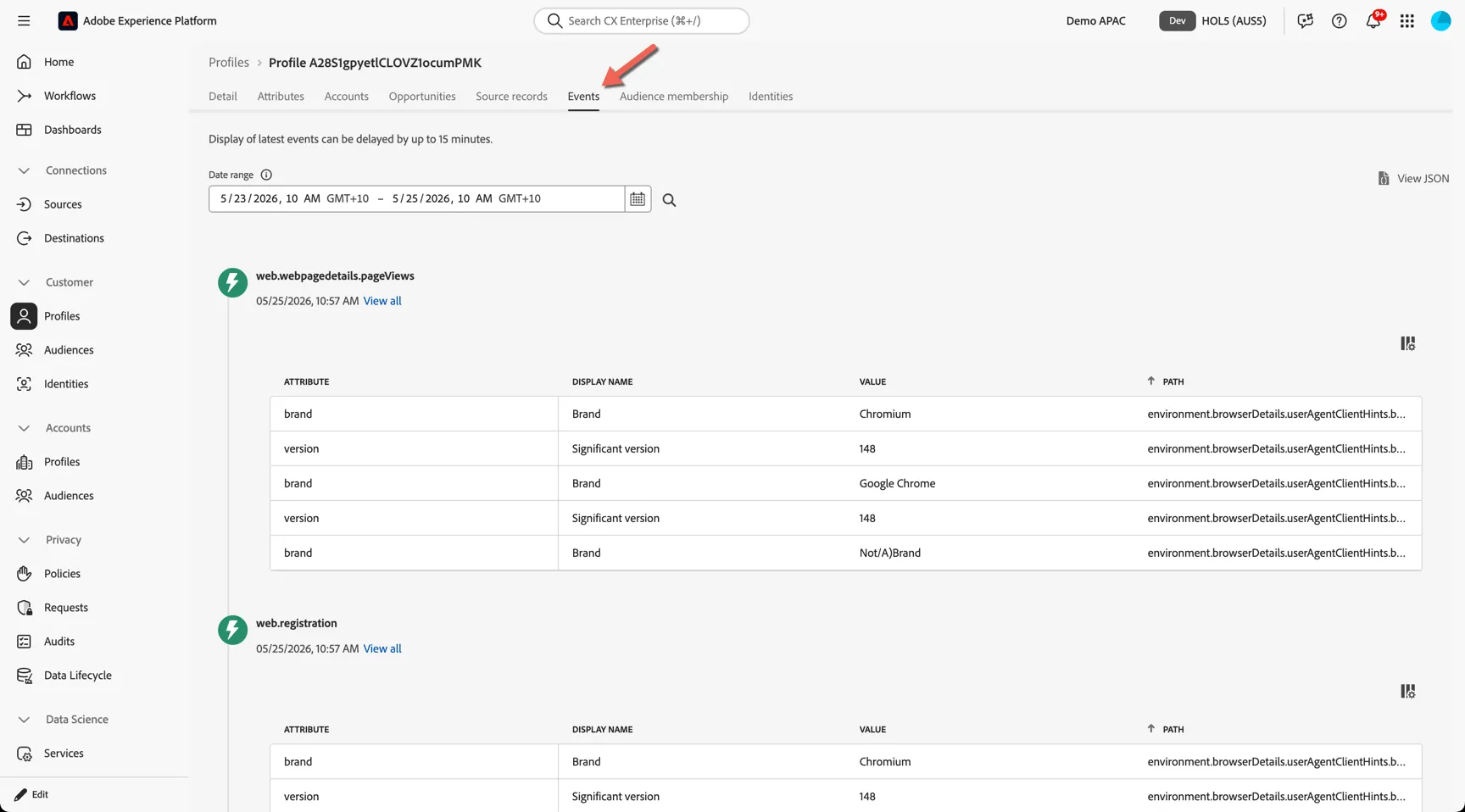Screen dimensions: 1465x812
Task: Open Workflows in sidebar
Action: tap(70, 96)
